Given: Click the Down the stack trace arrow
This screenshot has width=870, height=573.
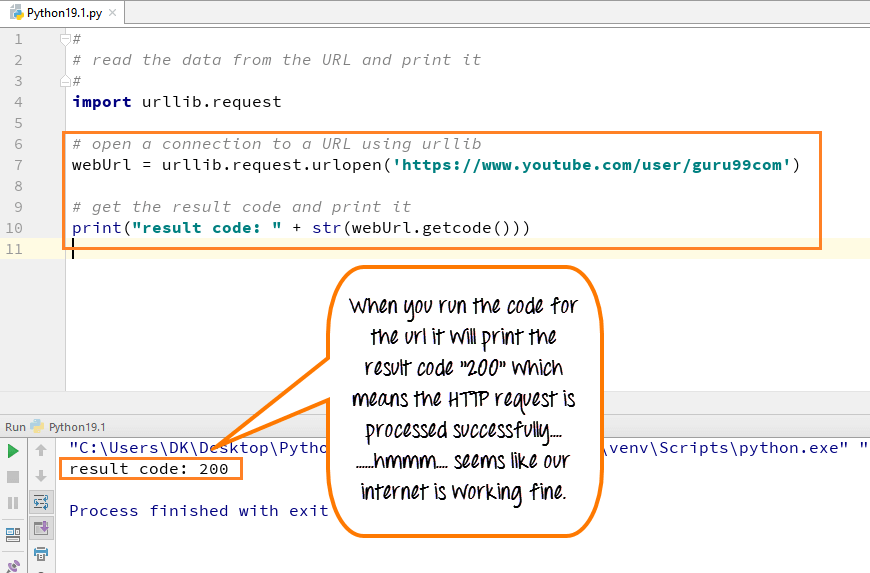Looking at the screenshot, I should tap(41, 476).
